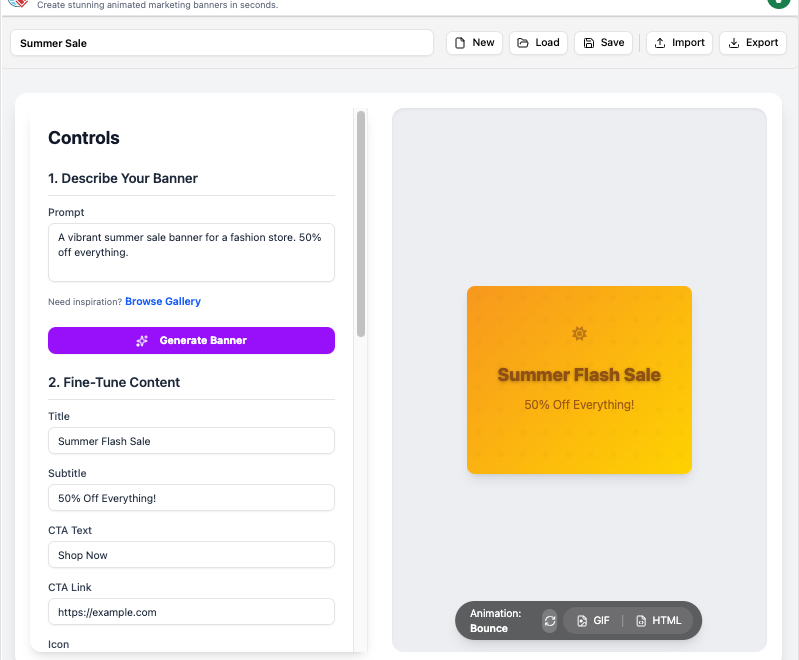This screenshot has width=799, height=660.
Task: Download the banner as GIF
Action: point(593,621)
